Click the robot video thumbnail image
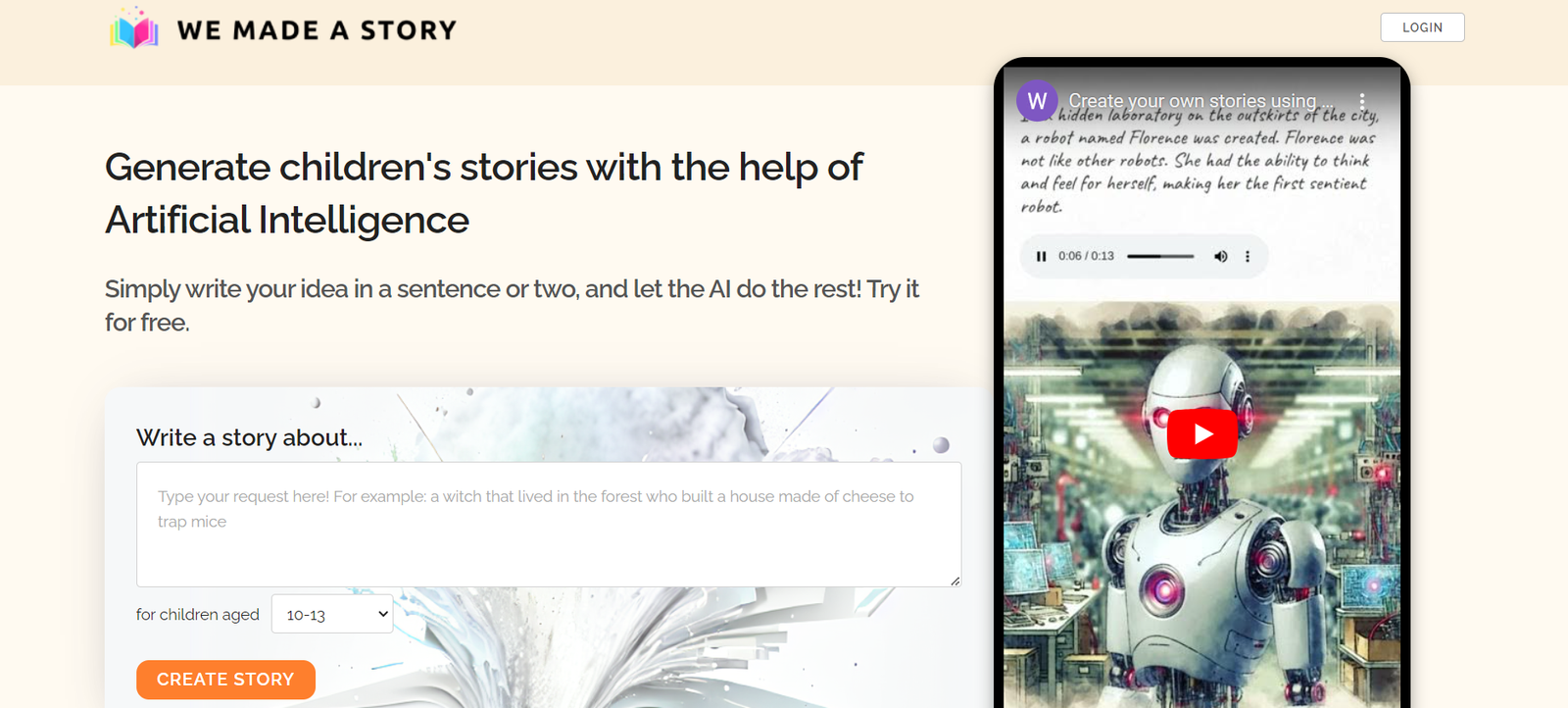Viewport: 1568px width, 708px height. point(1201,505)
